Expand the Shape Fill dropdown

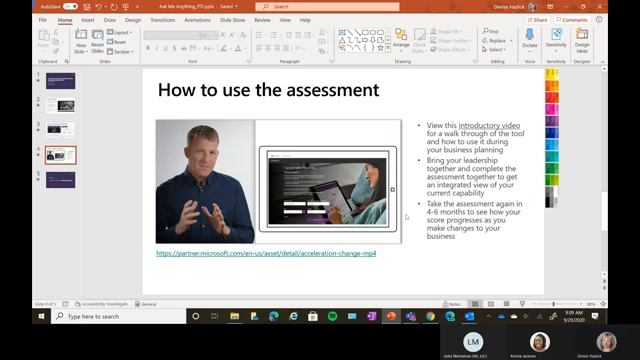[447, 31]
